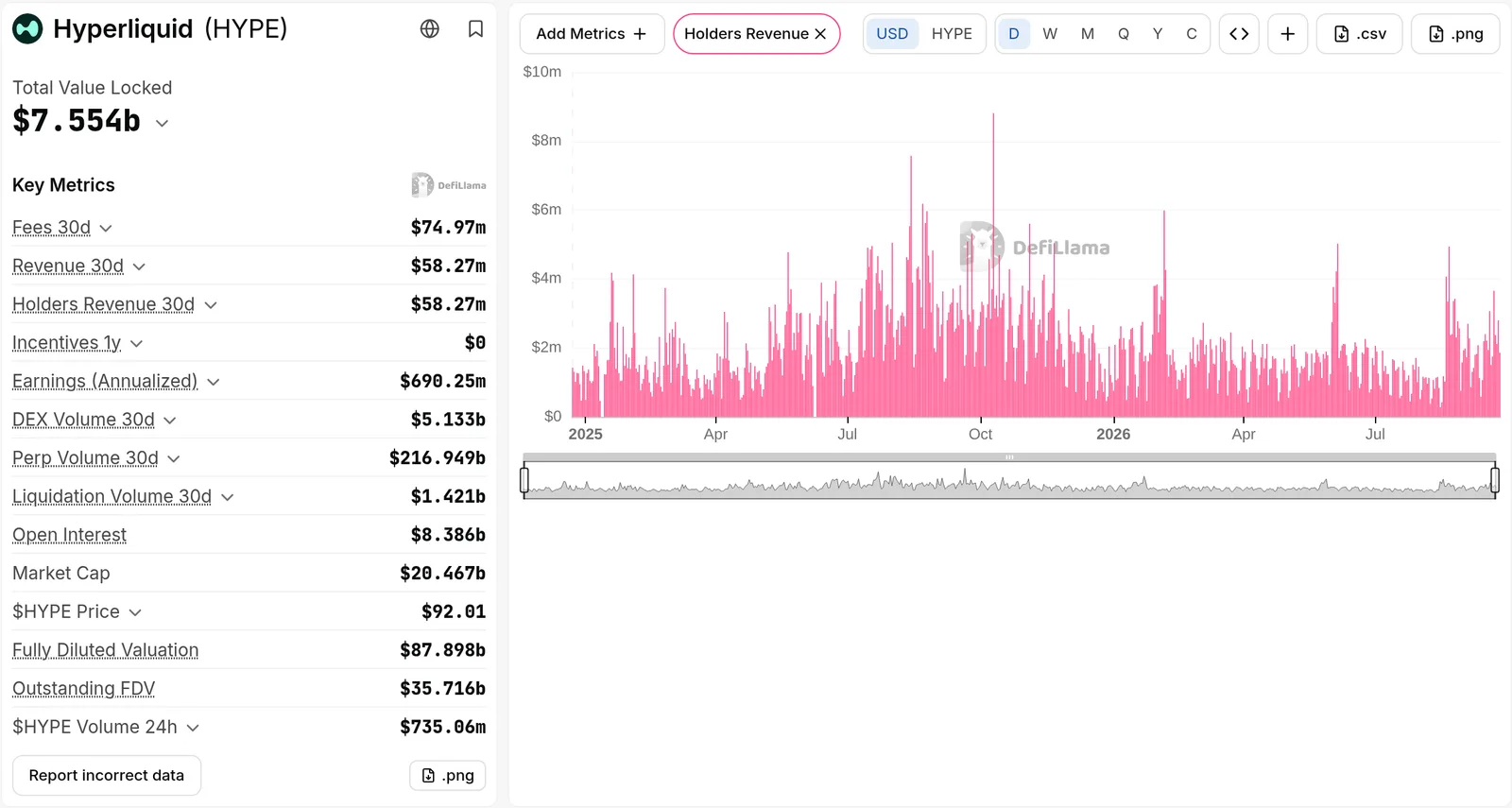The height and width of the screenshot is (808, 1512).
Task: Click the DEX Volume 30d label
Action: [83, 420]
